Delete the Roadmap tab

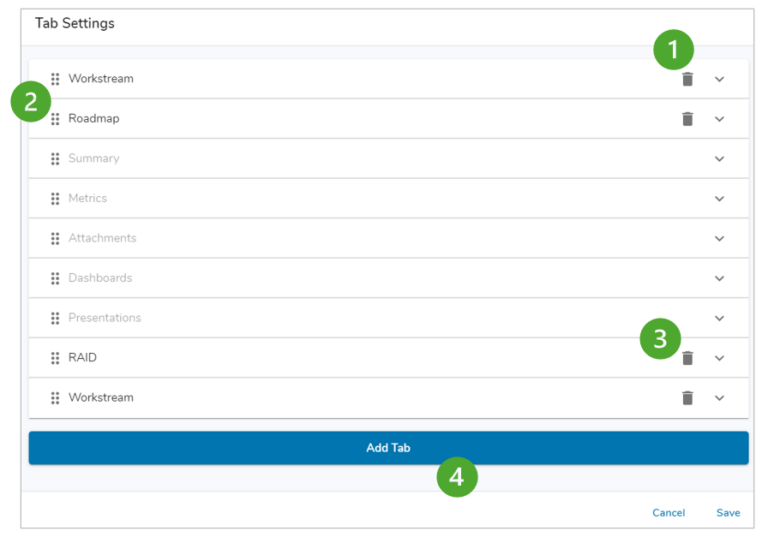[x=688, y=119]
